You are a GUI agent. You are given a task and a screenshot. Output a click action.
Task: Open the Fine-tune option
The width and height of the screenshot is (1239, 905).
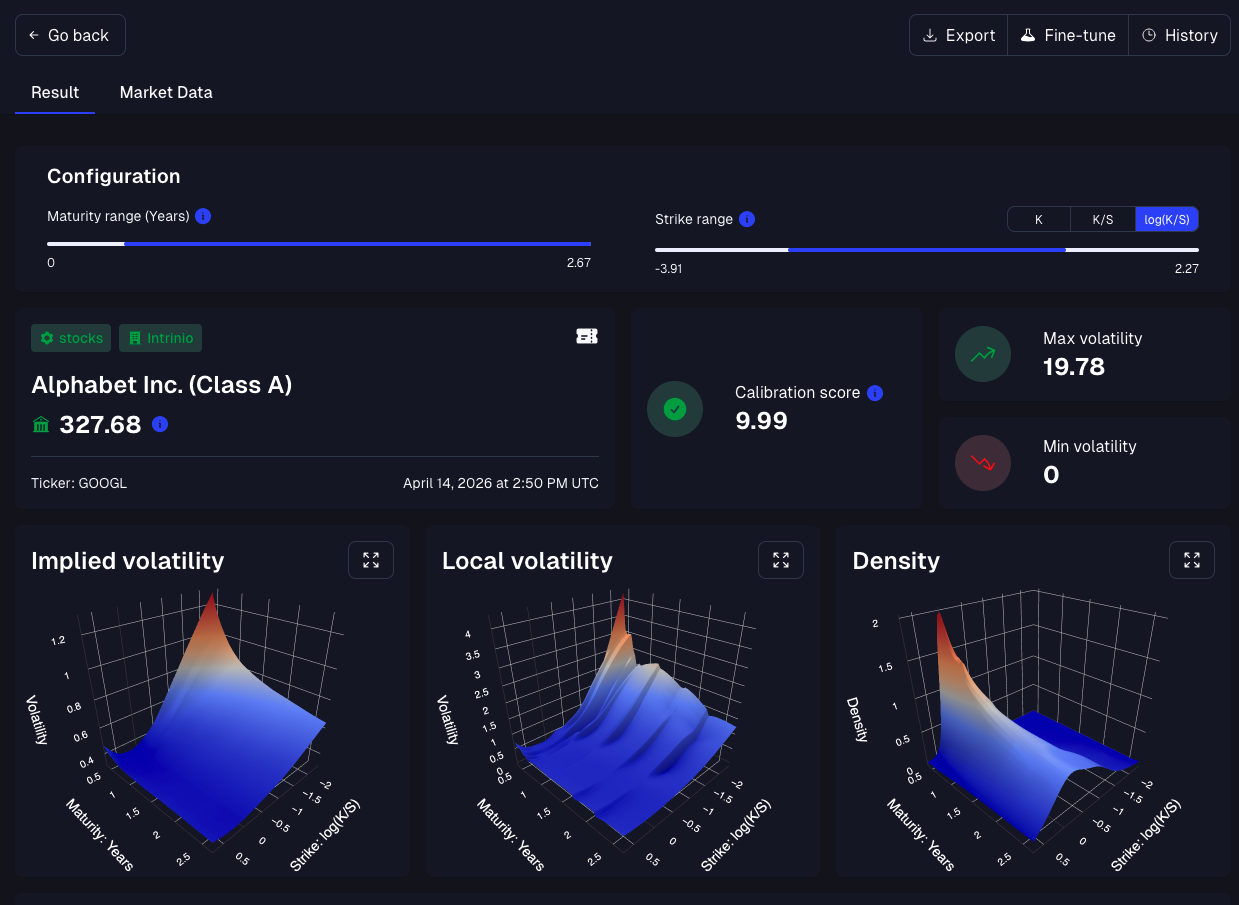[1068, 35]
